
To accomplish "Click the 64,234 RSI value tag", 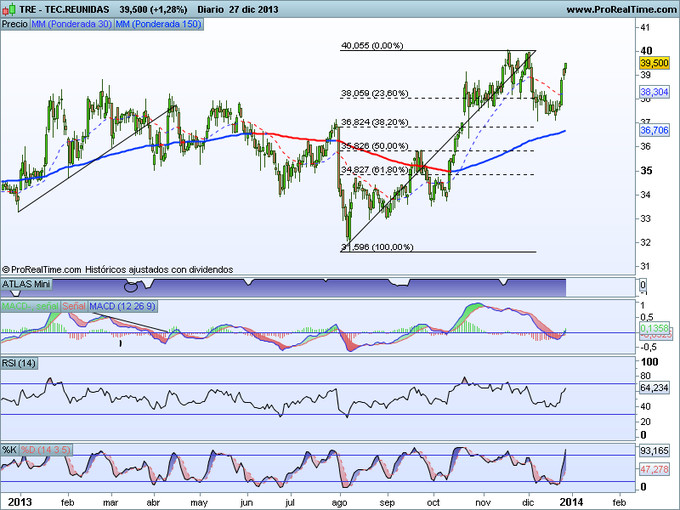I will point(653,387).
